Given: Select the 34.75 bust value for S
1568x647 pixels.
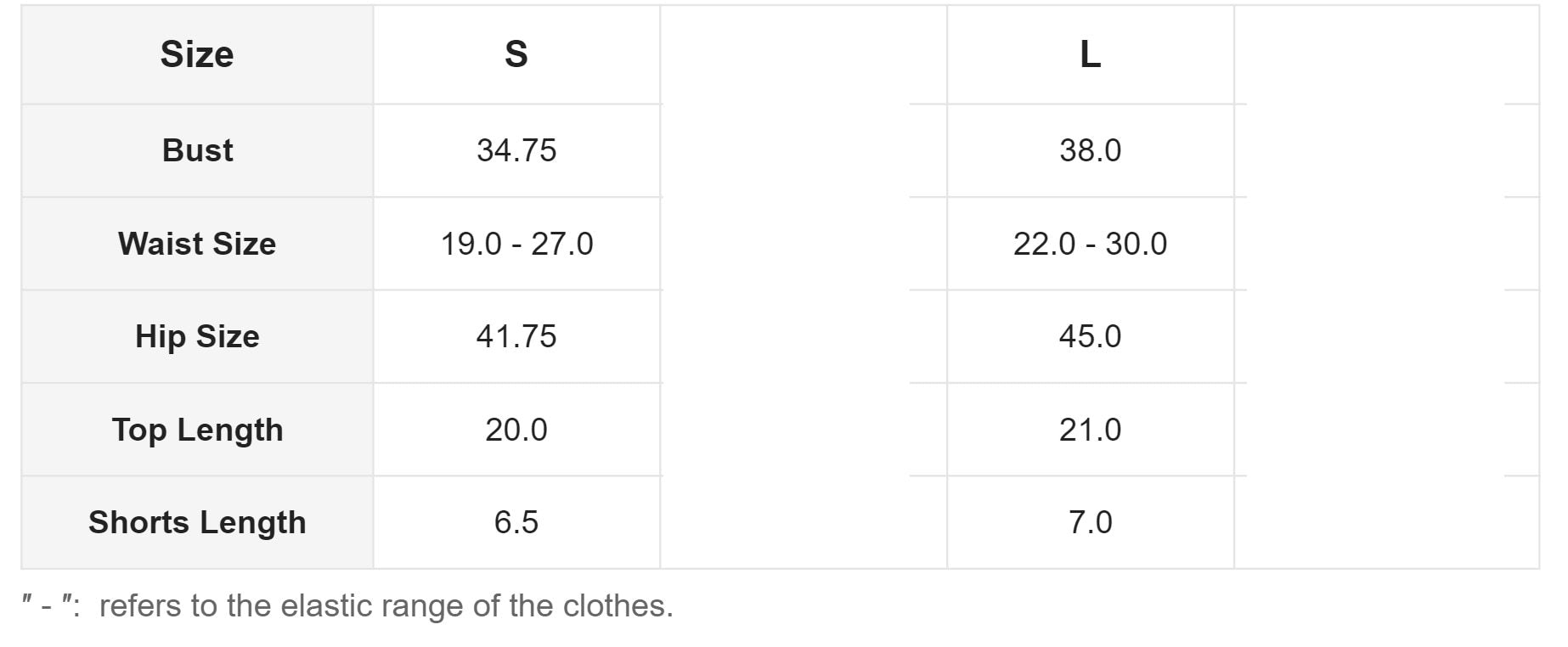Looking at the screenshot, I should pyautogui.click(x=516, y=150).
